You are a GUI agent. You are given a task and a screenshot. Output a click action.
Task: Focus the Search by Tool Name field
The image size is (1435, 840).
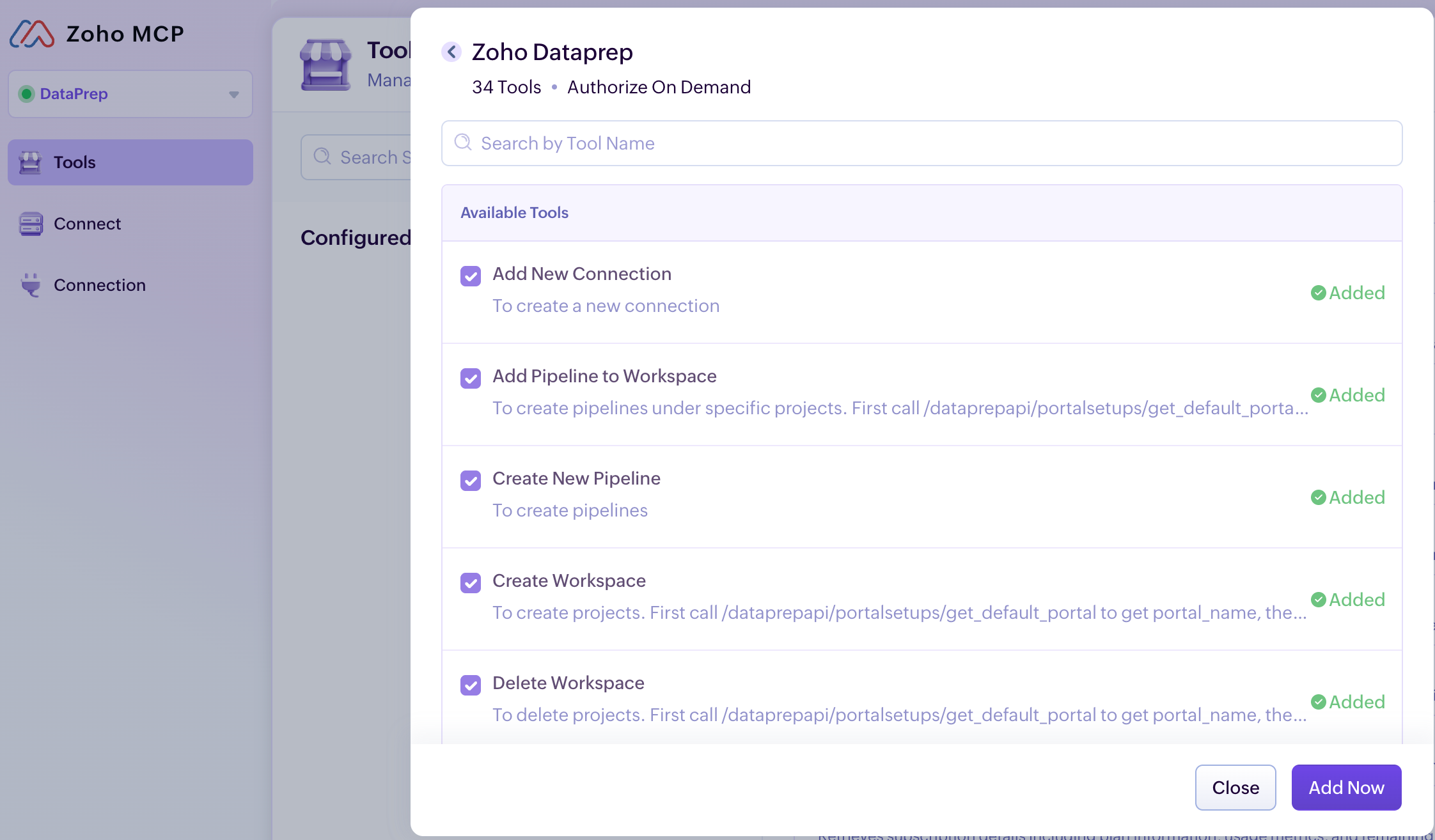(921, 143)
